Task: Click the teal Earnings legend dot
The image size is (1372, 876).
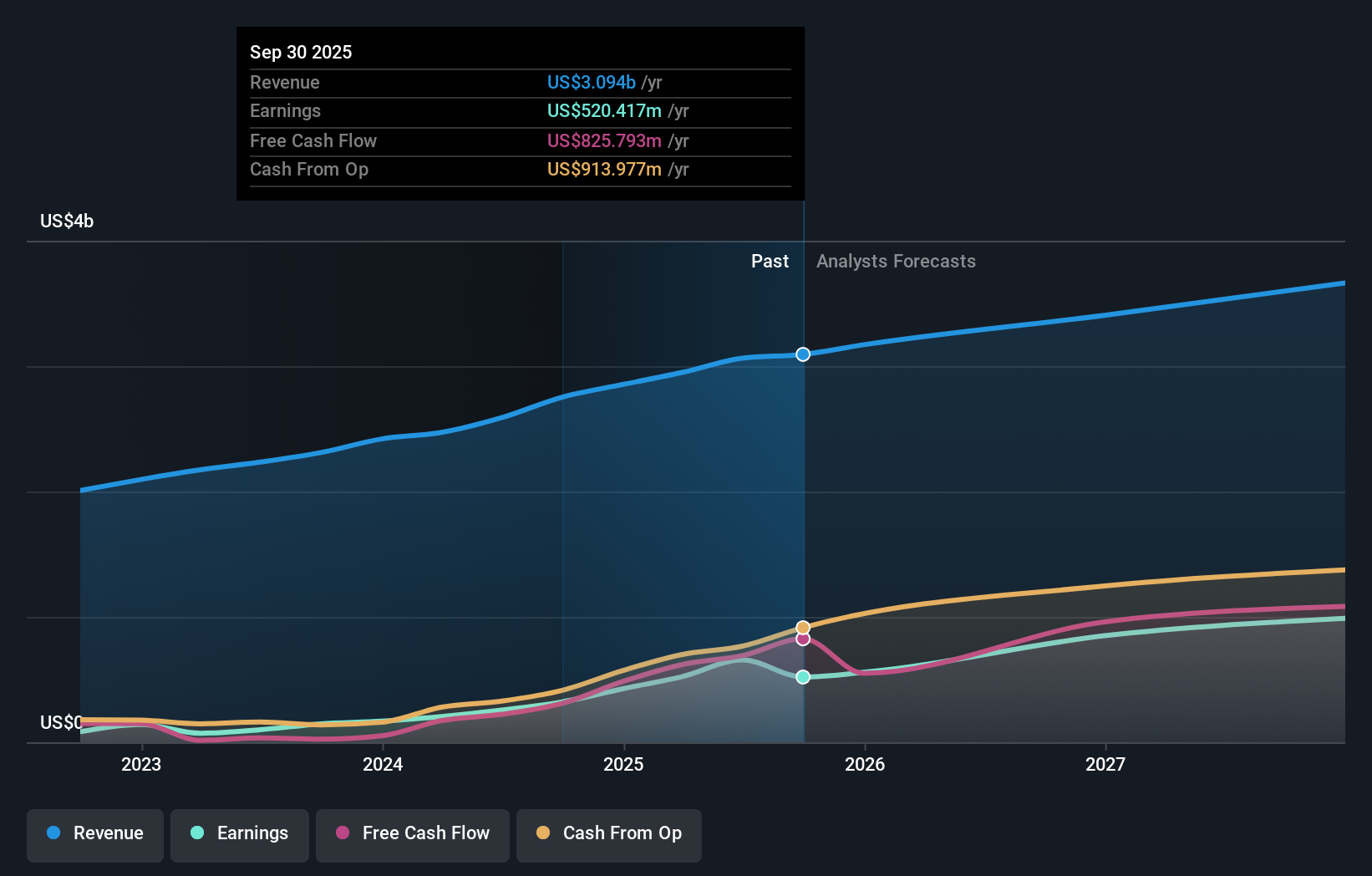Action: [x=196, y=834]
